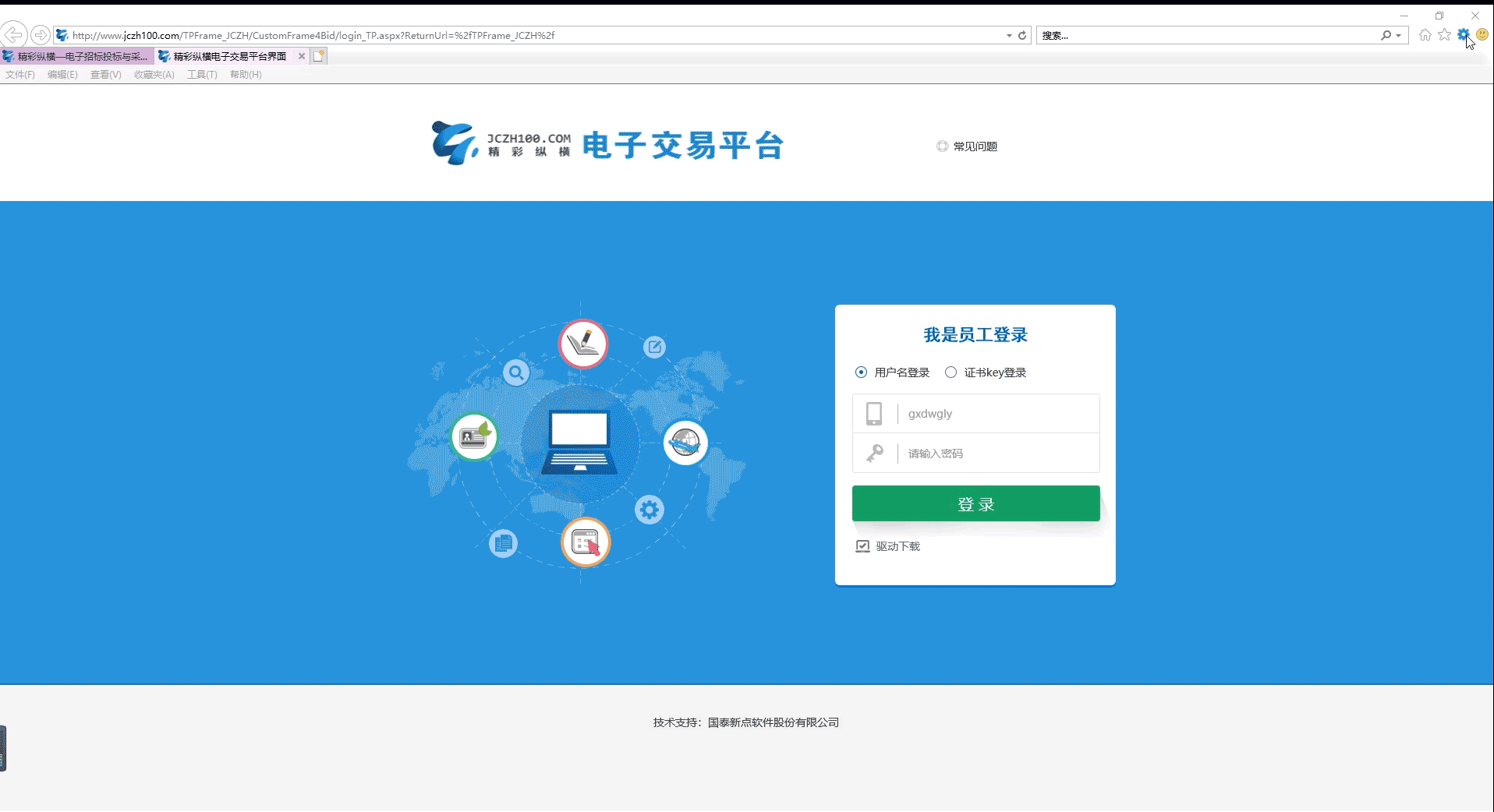Image resolution: width=1494 pixels, height=812 pixels.
Task: Open the 文件(F) menu
Action: coord(20,75)
